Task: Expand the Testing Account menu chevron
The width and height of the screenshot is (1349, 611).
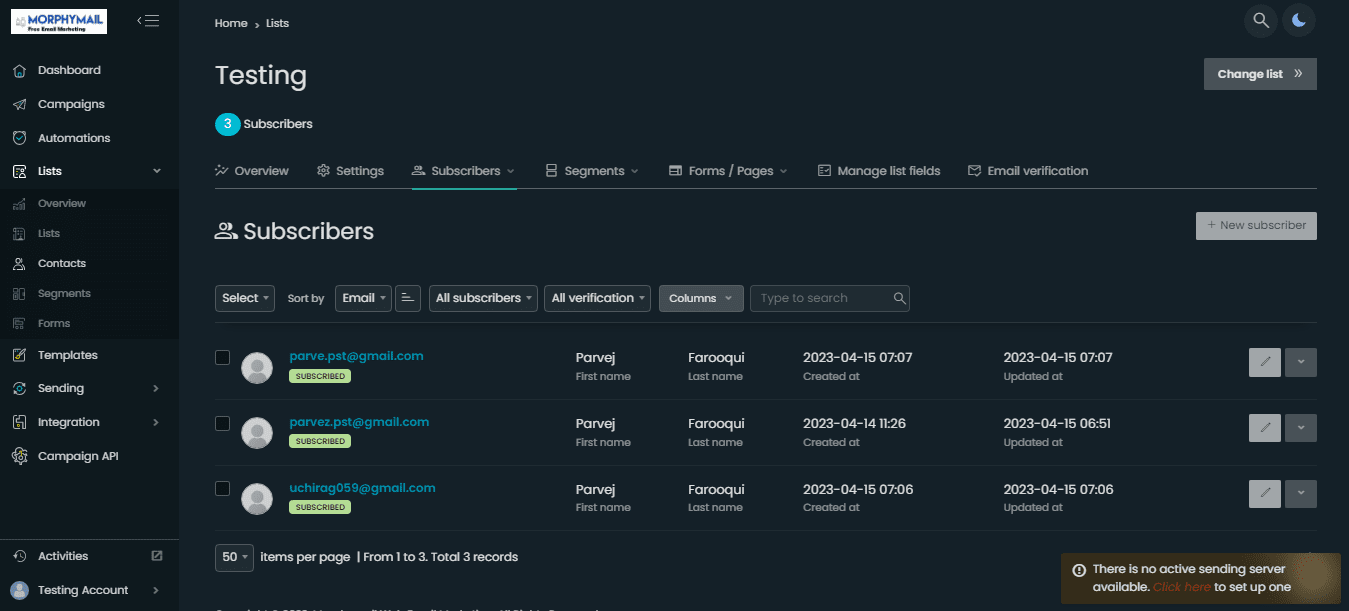Action: click(156, 590)
